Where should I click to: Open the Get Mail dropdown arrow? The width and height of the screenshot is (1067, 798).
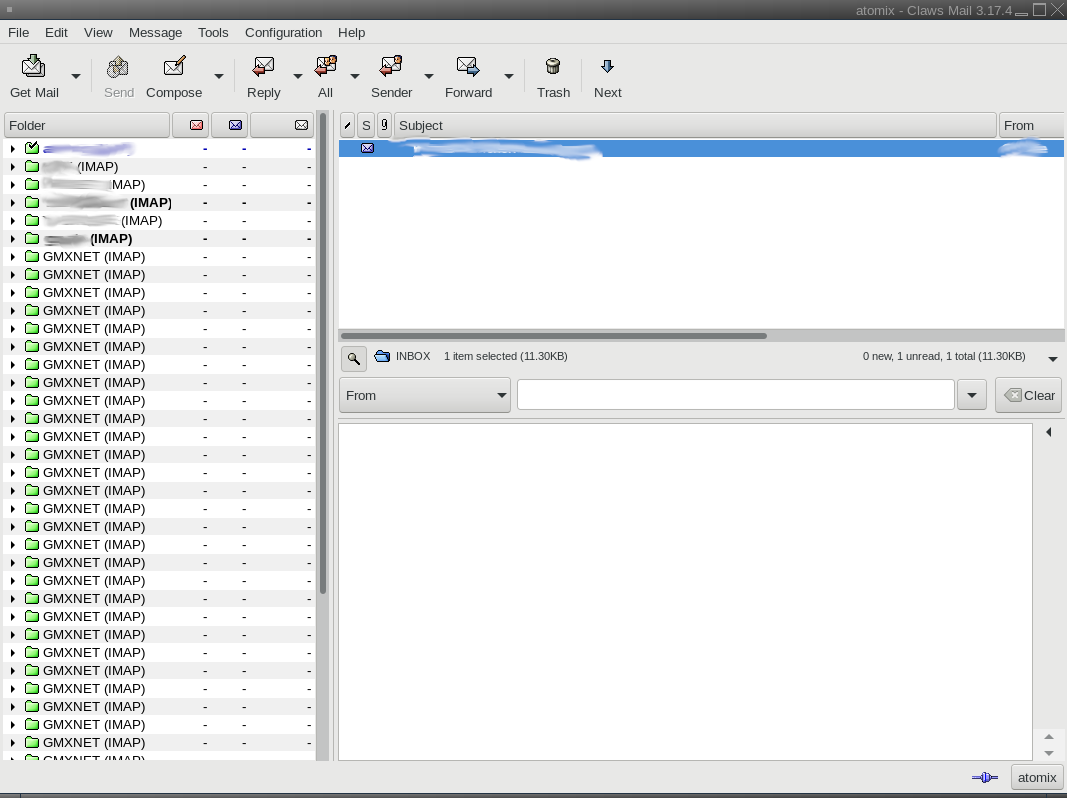[76, 76]
